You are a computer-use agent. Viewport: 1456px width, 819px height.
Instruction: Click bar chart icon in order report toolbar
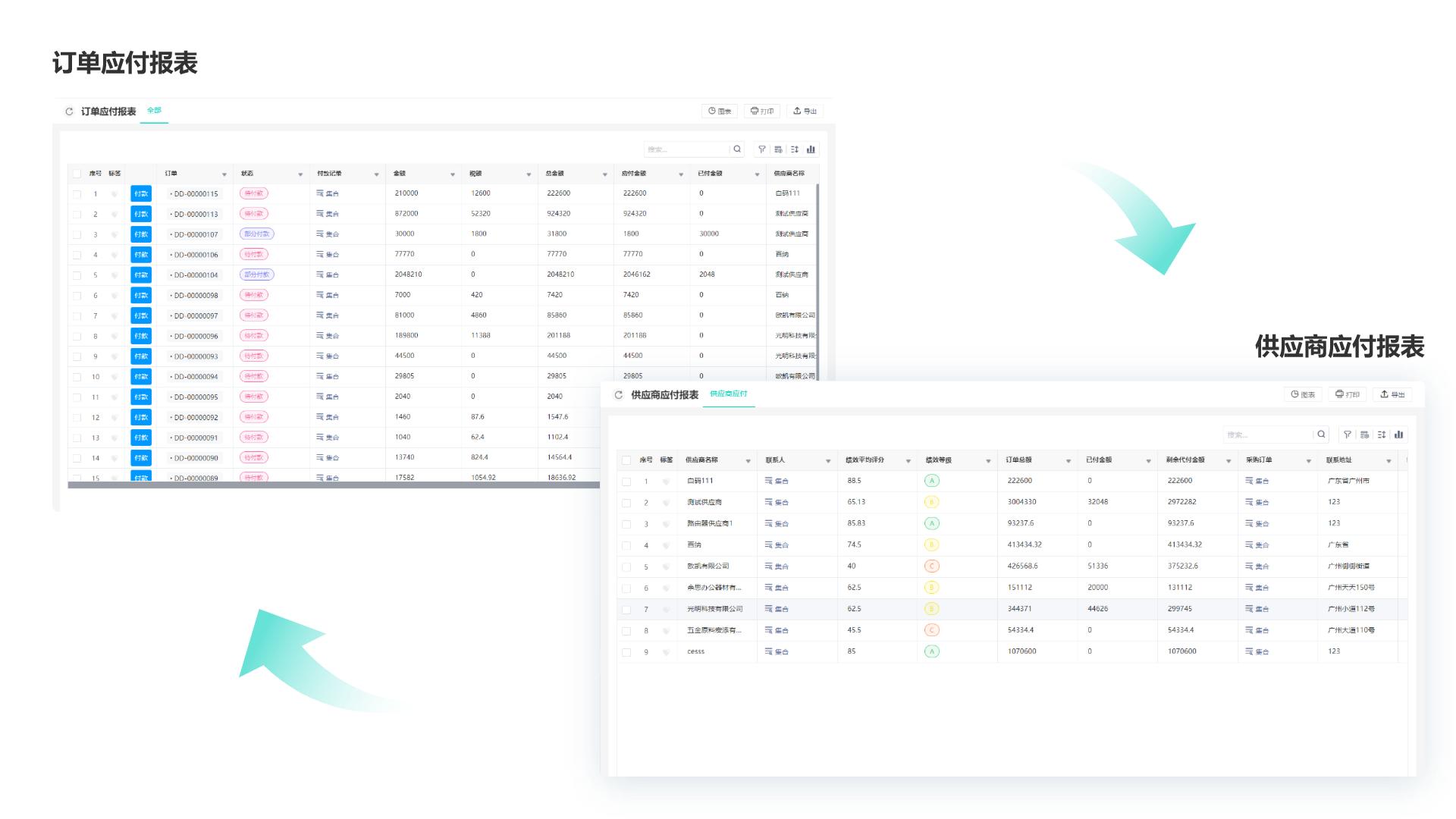[811, 149]
